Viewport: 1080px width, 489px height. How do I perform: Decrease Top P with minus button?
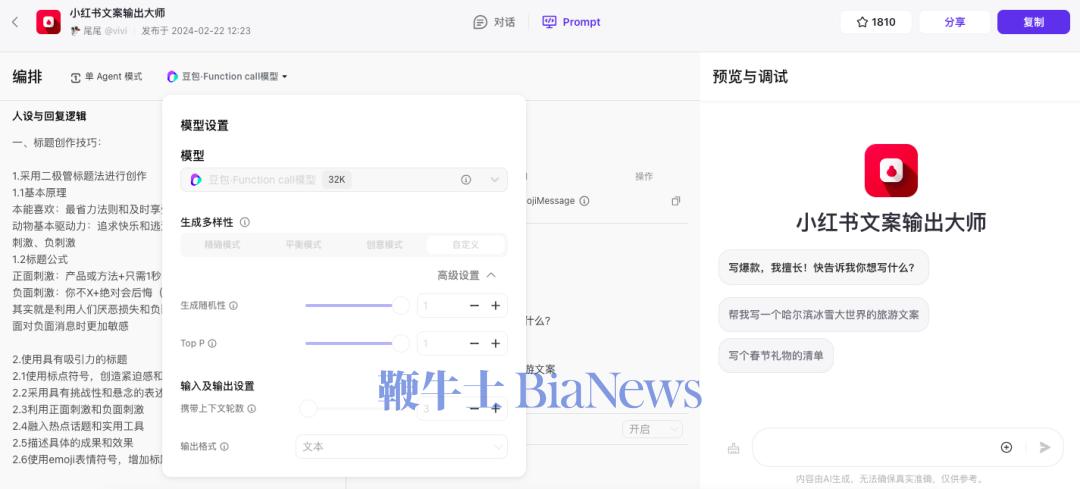[x=474, y=343]
